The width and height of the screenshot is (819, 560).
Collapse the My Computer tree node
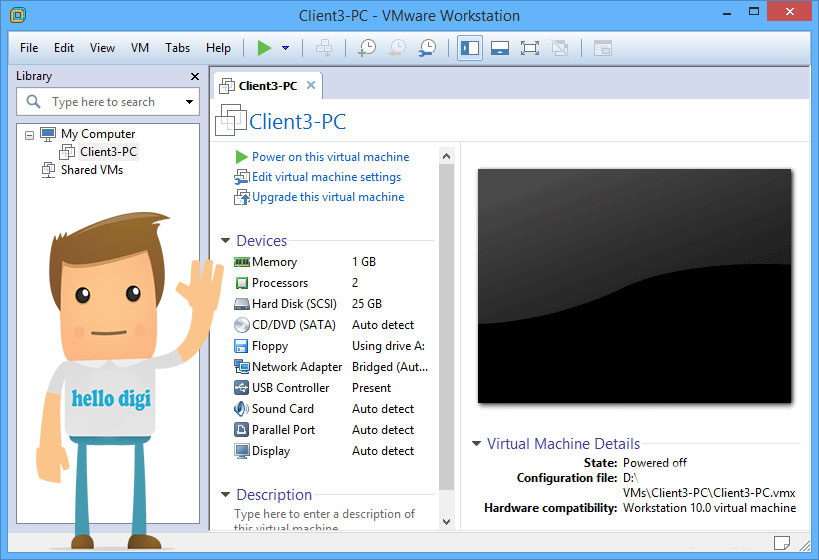(30, 135)
